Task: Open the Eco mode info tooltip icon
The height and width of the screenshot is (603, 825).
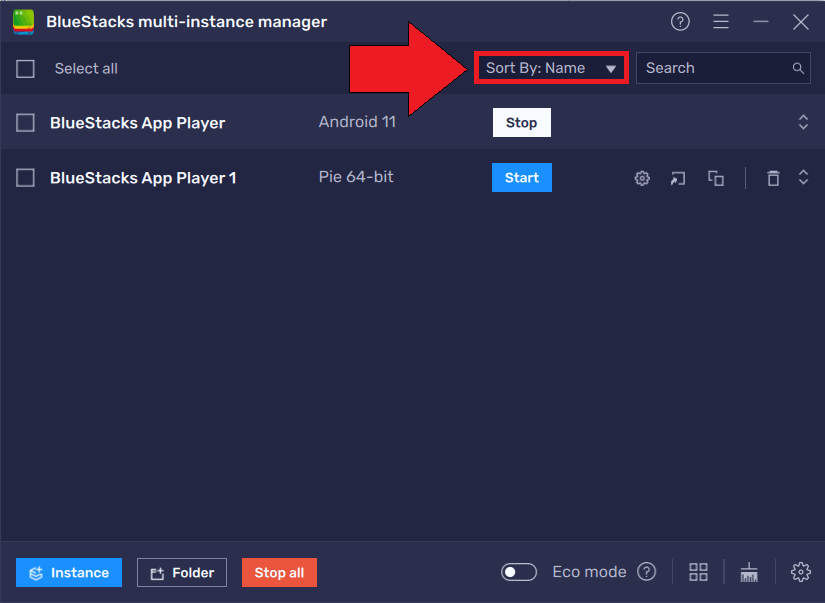Action: coord(647,571)
